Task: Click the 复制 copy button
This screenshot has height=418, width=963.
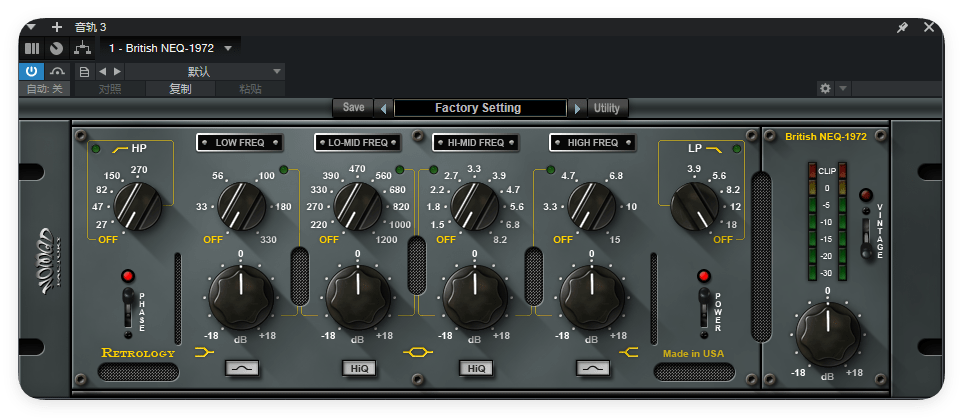Action: point(181,89)
